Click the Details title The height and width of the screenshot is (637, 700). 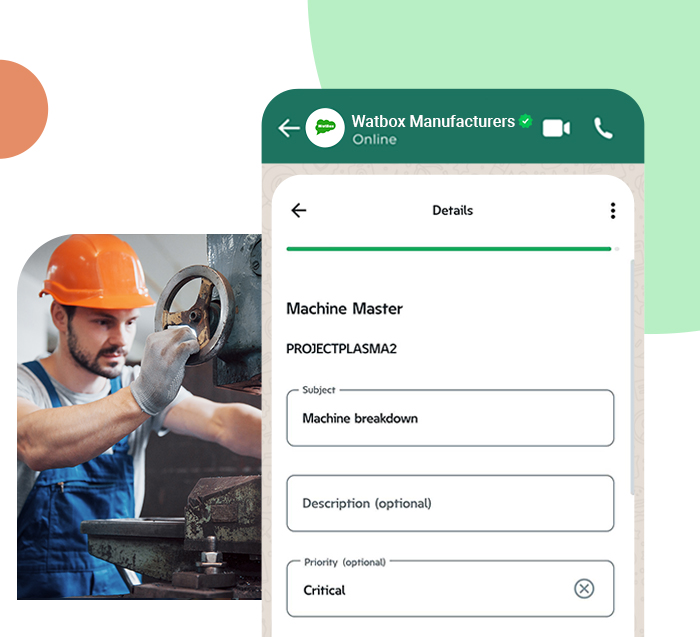click(452, 210)
